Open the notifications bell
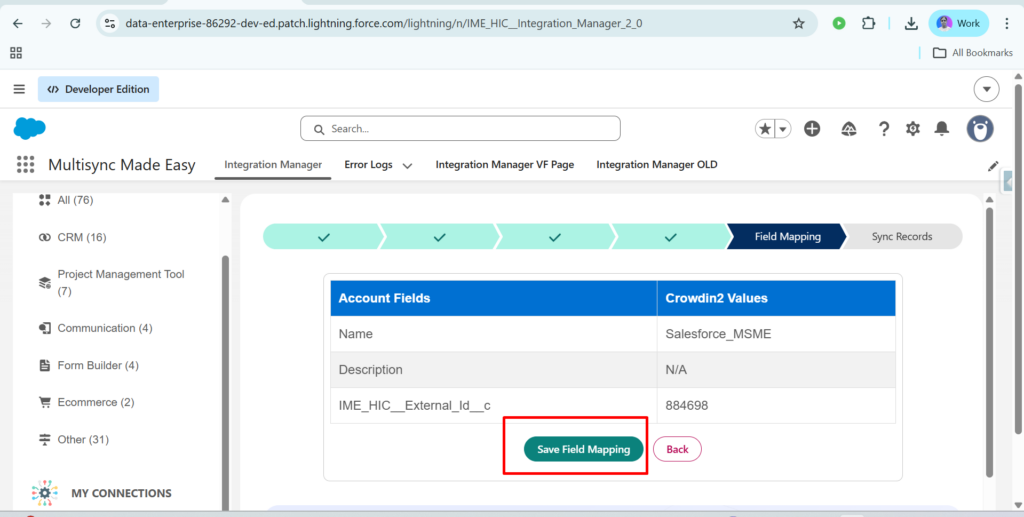 (x=941, y=129)
